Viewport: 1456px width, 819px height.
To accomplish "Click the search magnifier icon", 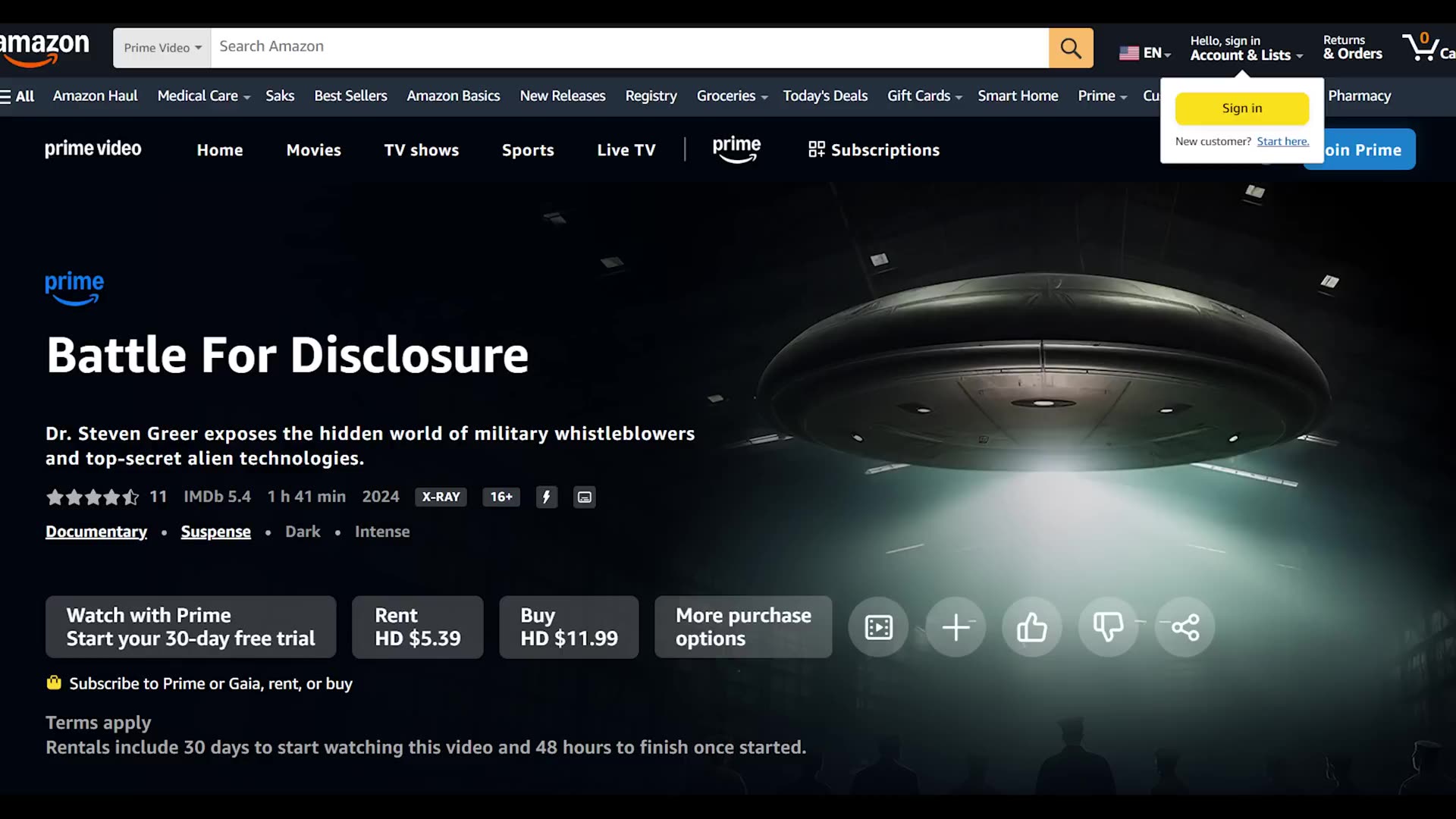I will point(1070,47).
